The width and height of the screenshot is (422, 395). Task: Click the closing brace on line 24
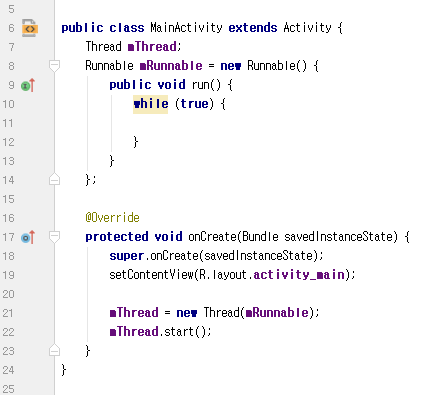(x=64, y=370)
